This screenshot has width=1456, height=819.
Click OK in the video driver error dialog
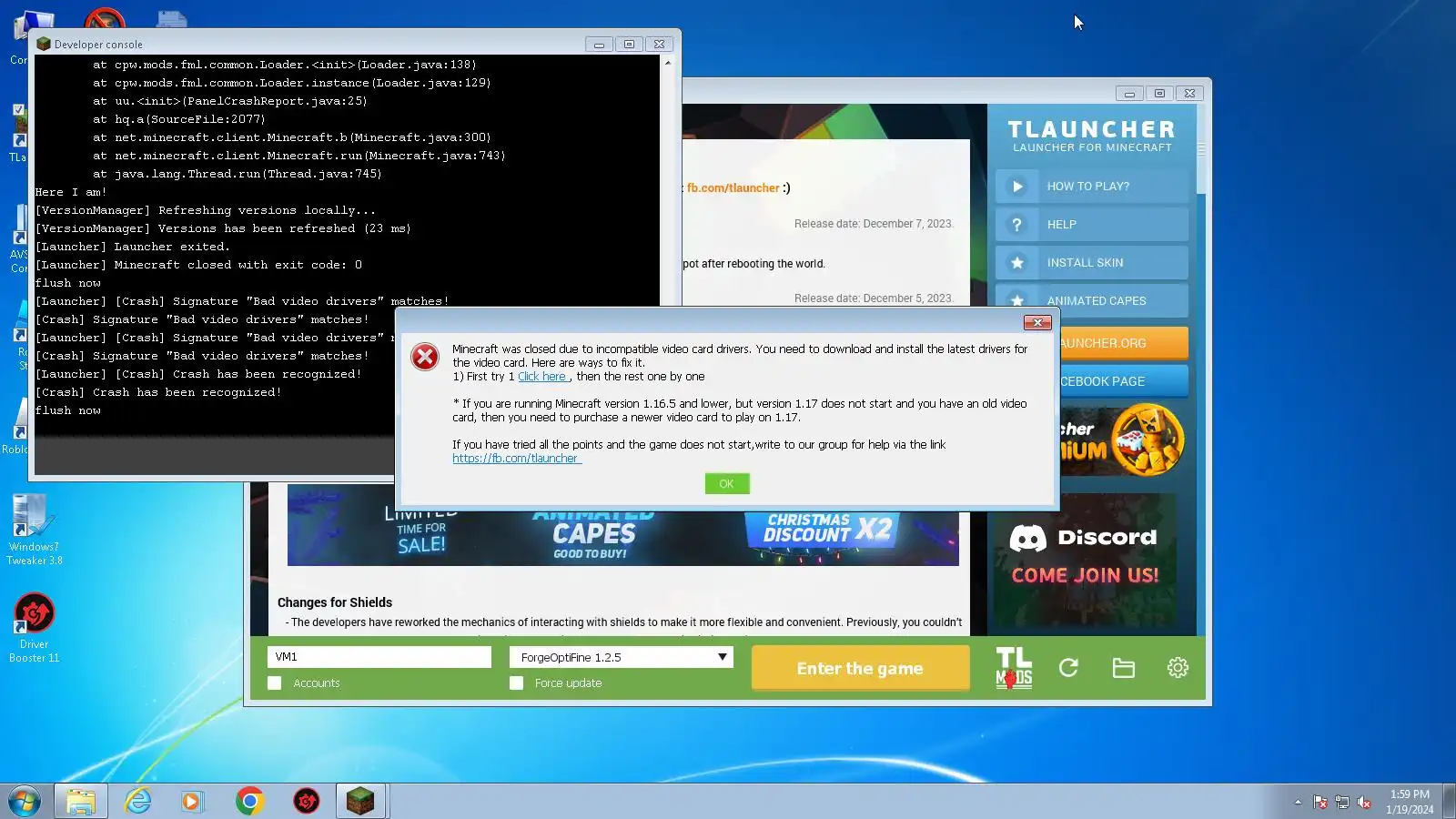click(727, 484)
